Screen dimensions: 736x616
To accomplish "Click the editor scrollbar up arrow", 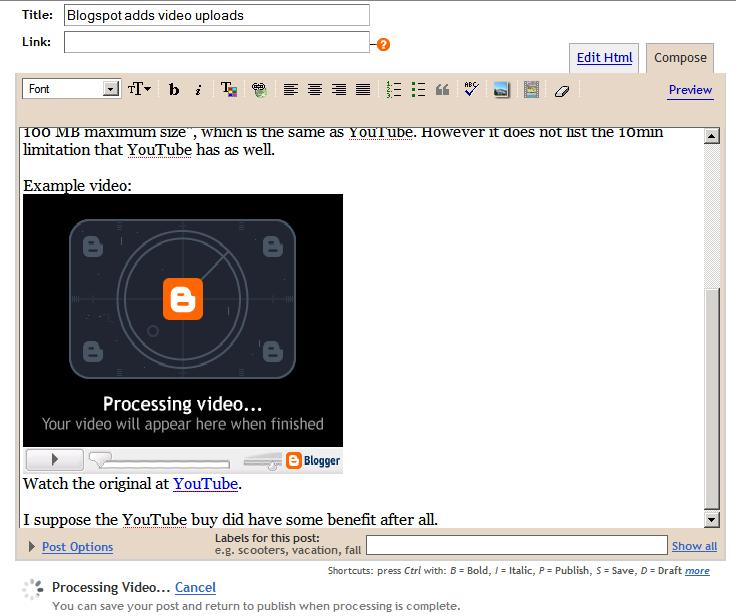I will [712, 136].
